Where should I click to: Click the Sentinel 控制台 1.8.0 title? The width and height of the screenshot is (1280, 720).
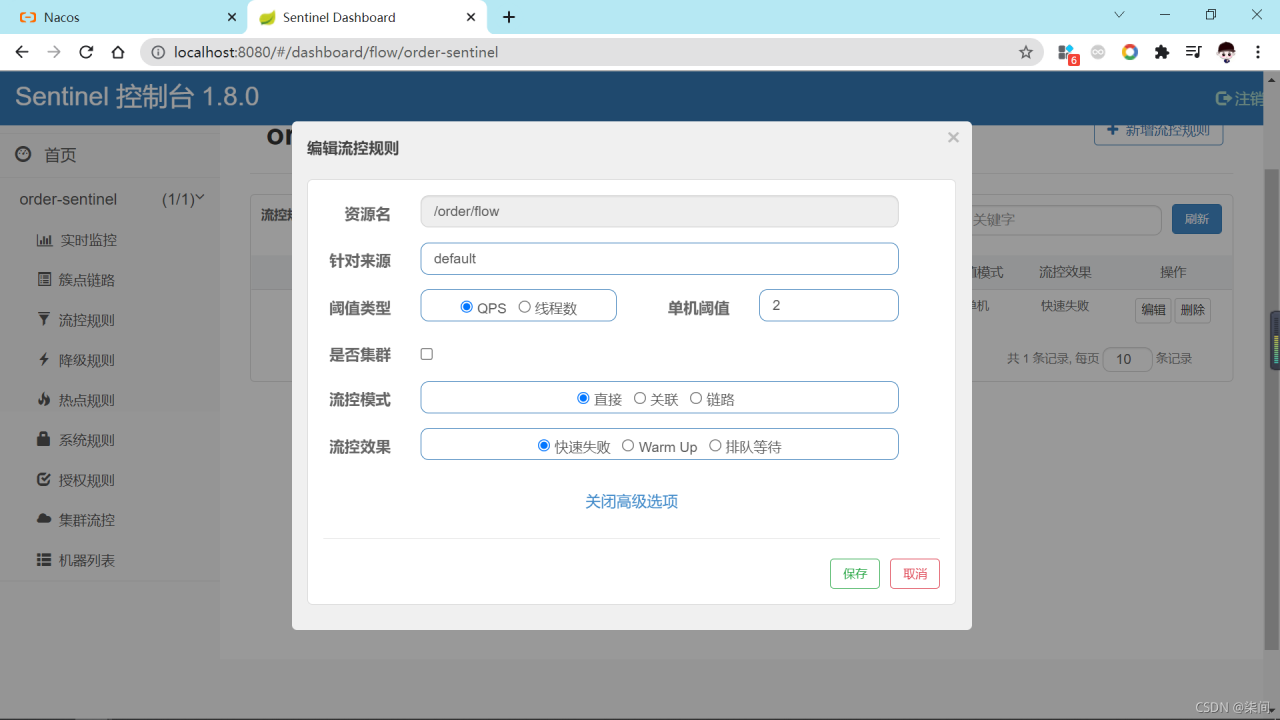[x=137, y=97]
